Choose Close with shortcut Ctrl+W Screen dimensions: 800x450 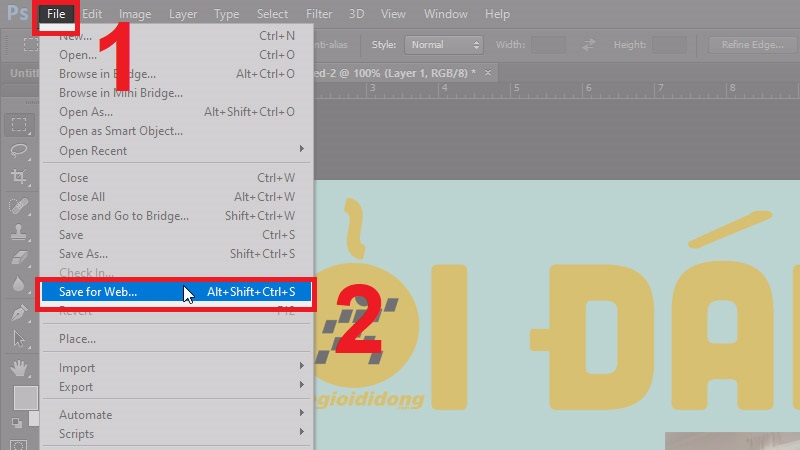[x=177, y=178]
